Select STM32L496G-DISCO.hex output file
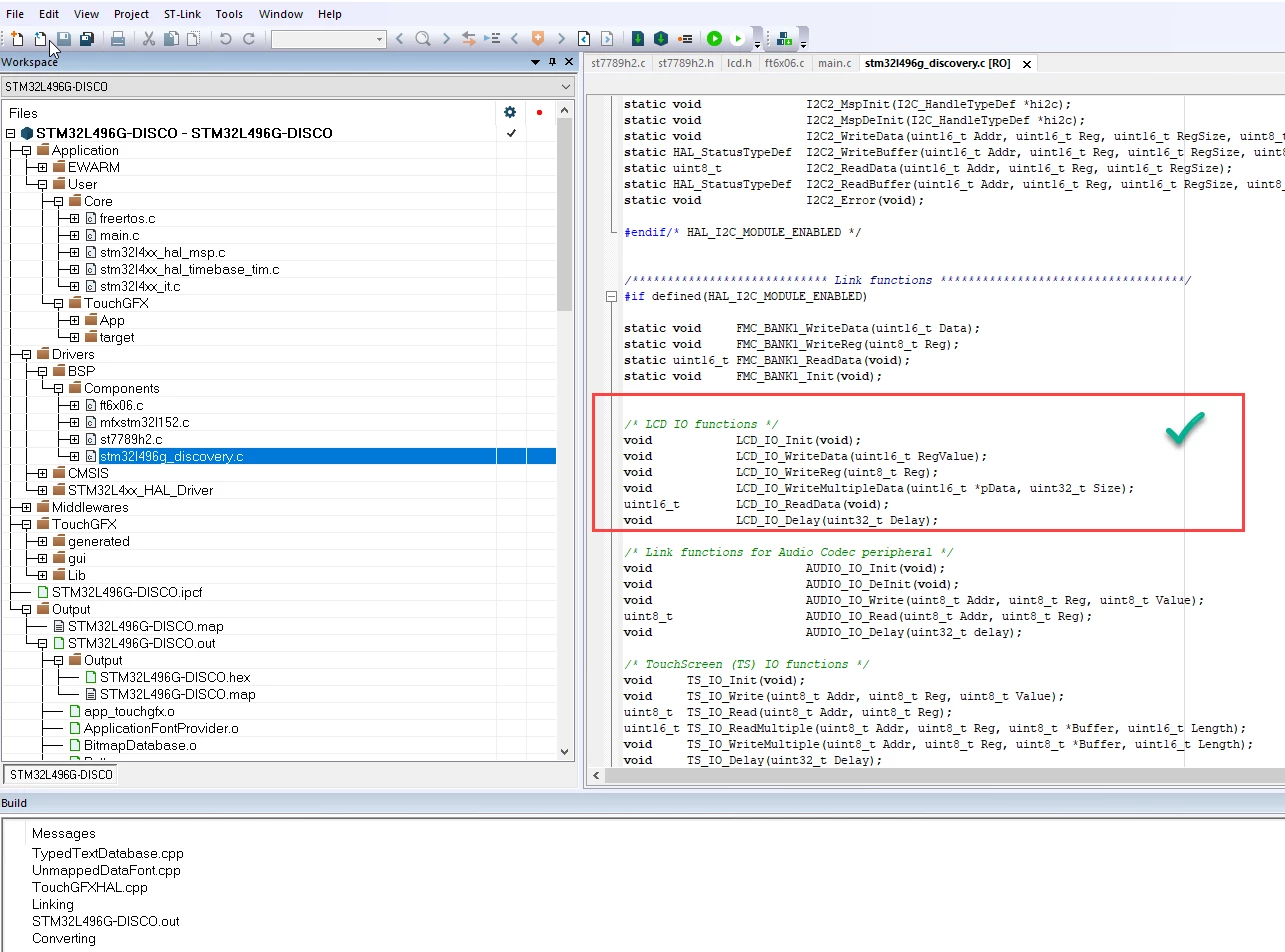This screenshot has width=1285, height=952. (x=174, y=678)
